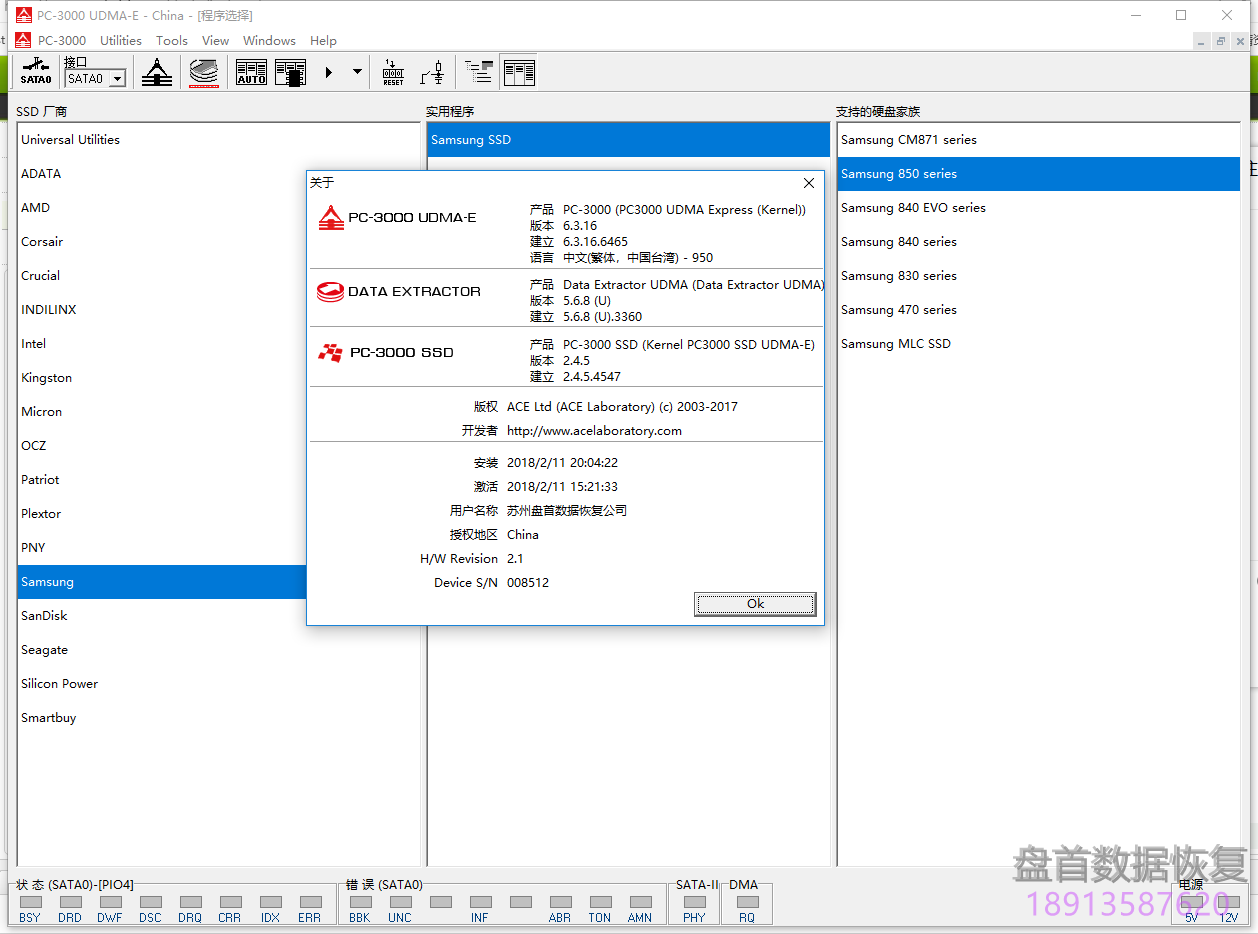Open the Utilities menu

click(x=121, y=41)
